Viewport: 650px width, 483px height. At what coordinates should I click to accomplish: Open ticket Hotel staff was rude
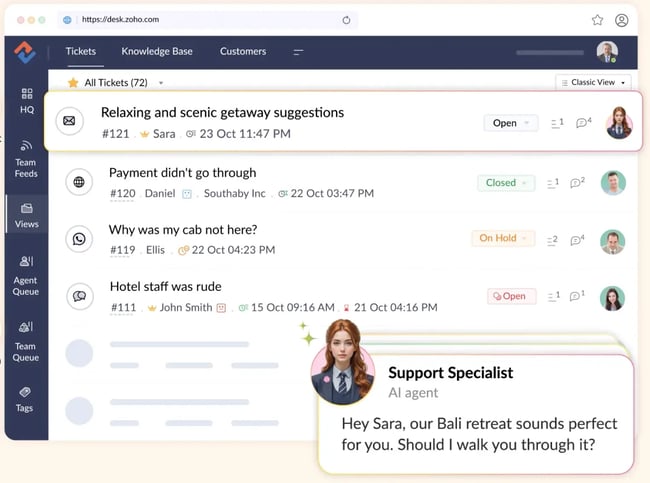coord(165,286)
